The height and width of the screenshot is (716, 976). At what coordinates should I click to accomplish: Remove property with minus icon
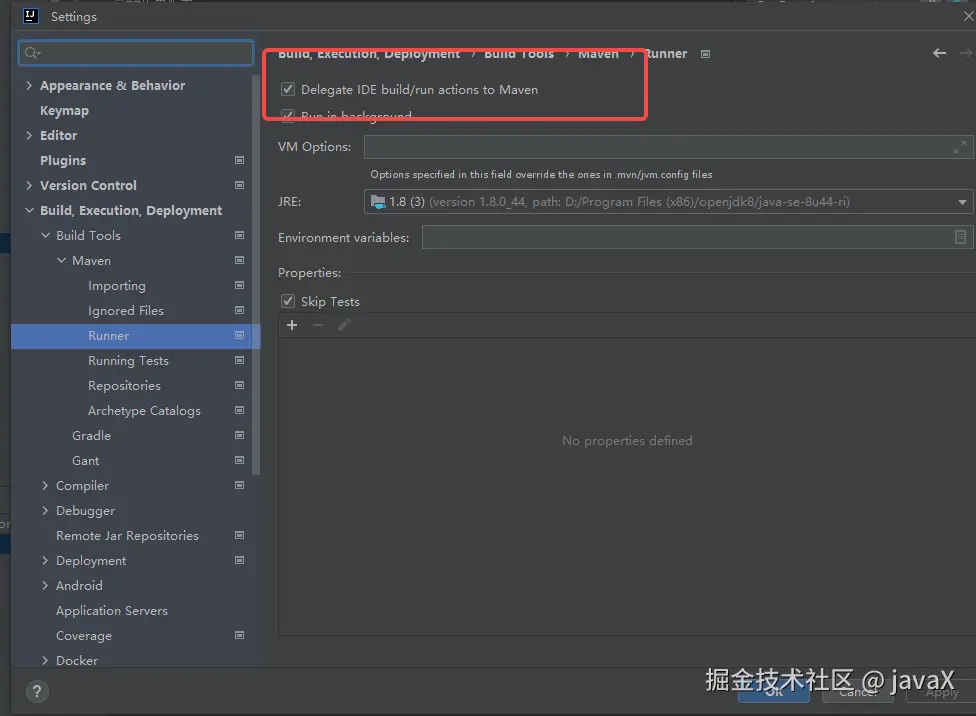[318, 325]
